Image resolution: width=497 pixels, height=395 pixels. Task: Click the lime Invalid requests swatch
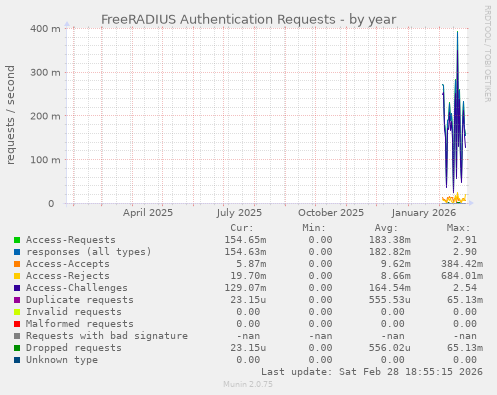(x=17, y=312)
